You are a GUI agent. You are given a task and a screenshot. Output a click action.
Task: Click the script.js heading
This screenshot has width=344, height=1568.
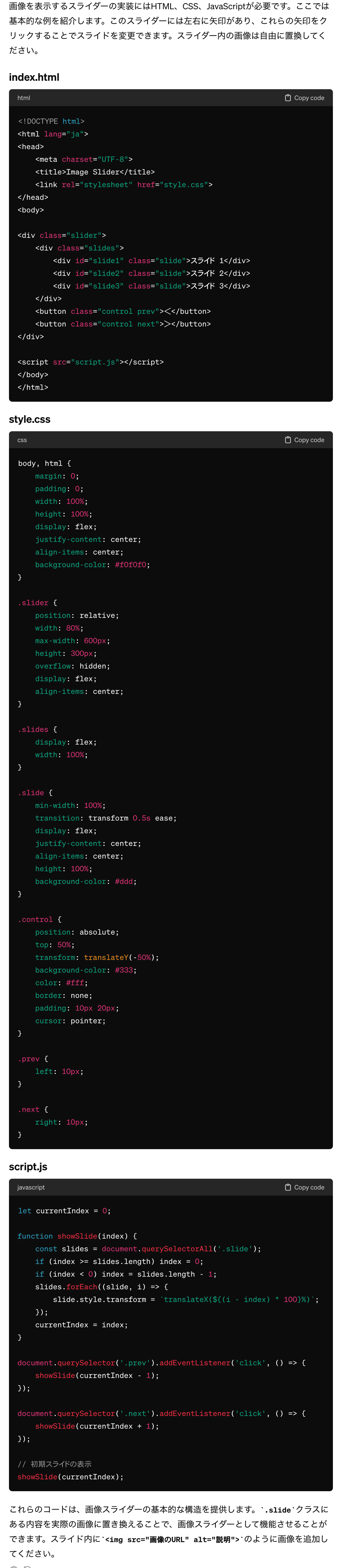click(x=28, y=1167)
